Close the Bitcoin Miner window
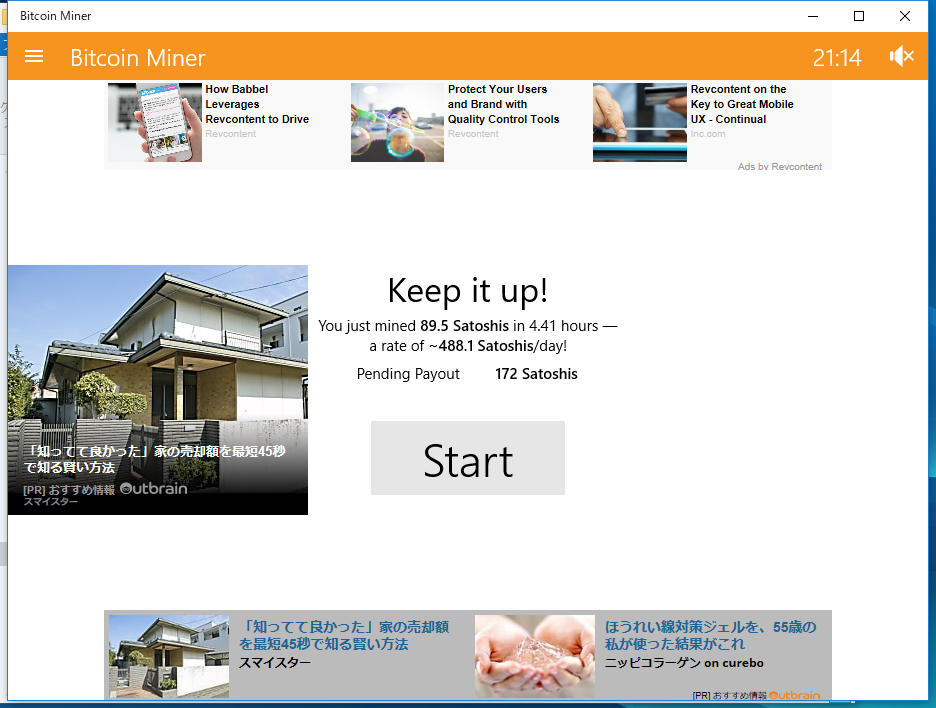Viewport: 936px width, 708px height. coord(905,16)
